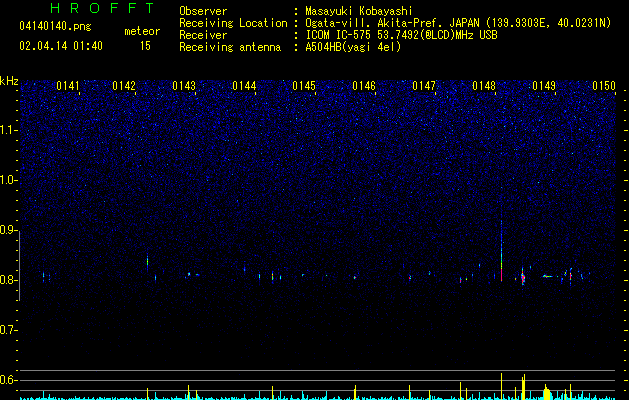Click the 0144 time marker
This screenshot has width=629, height=400.
point(244,86)
